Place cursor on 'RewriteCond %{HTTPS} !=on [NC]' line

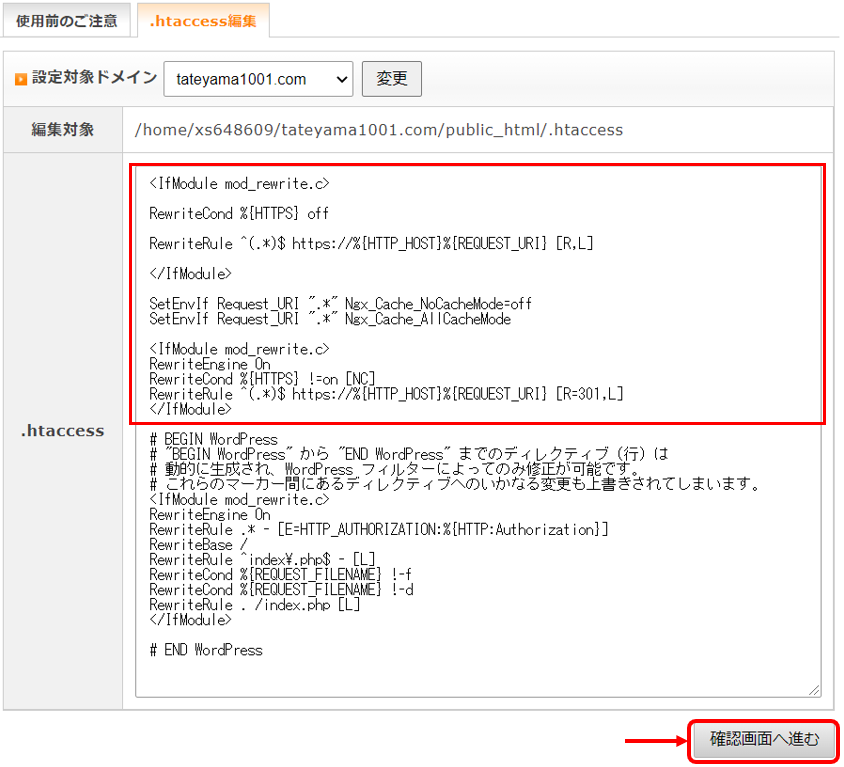pyautogui.click(x=264, y=379)
